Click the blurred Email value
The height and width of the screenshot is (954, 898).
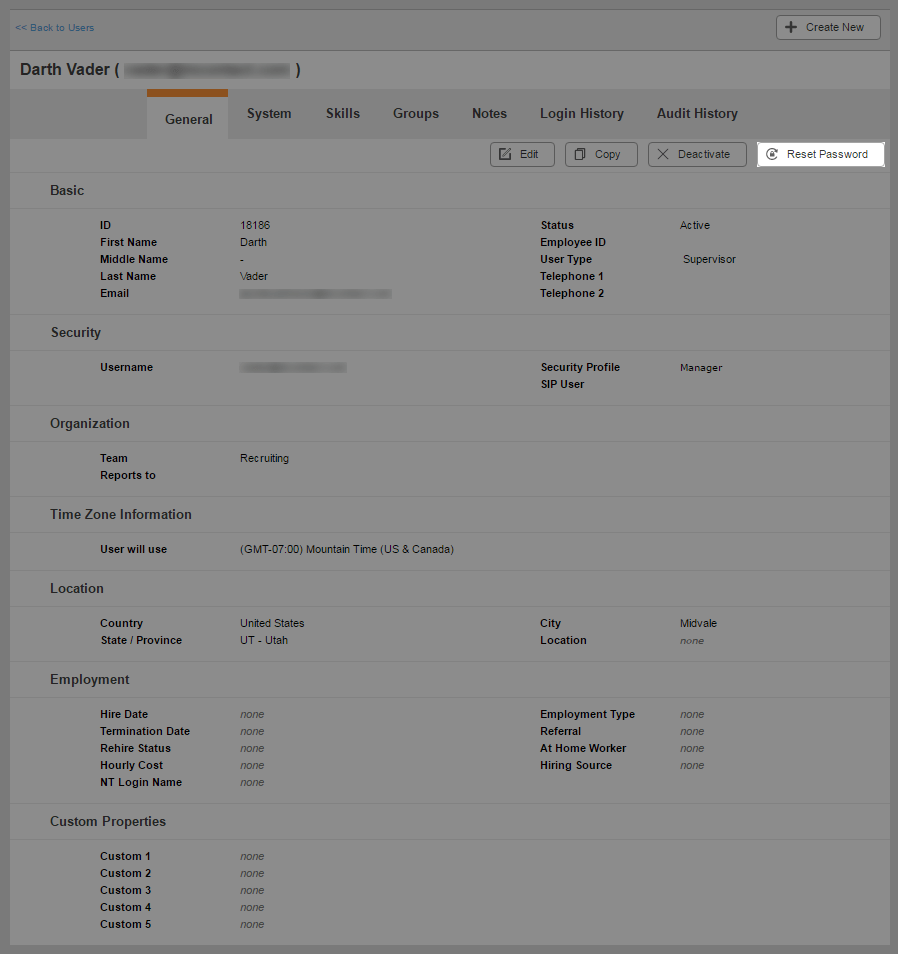click(x=315, y=294)
